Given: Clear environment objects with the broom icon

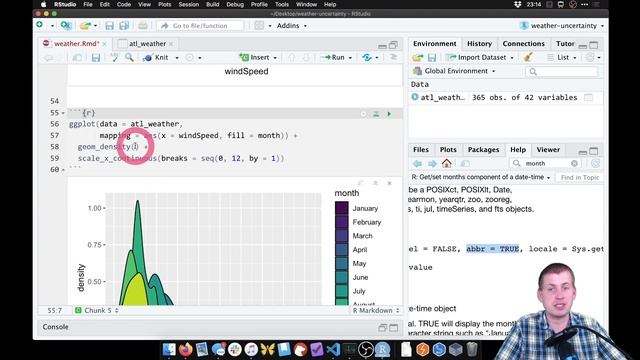Looking at the screenshot, I should pyautogui.click(x=528, y=57).
